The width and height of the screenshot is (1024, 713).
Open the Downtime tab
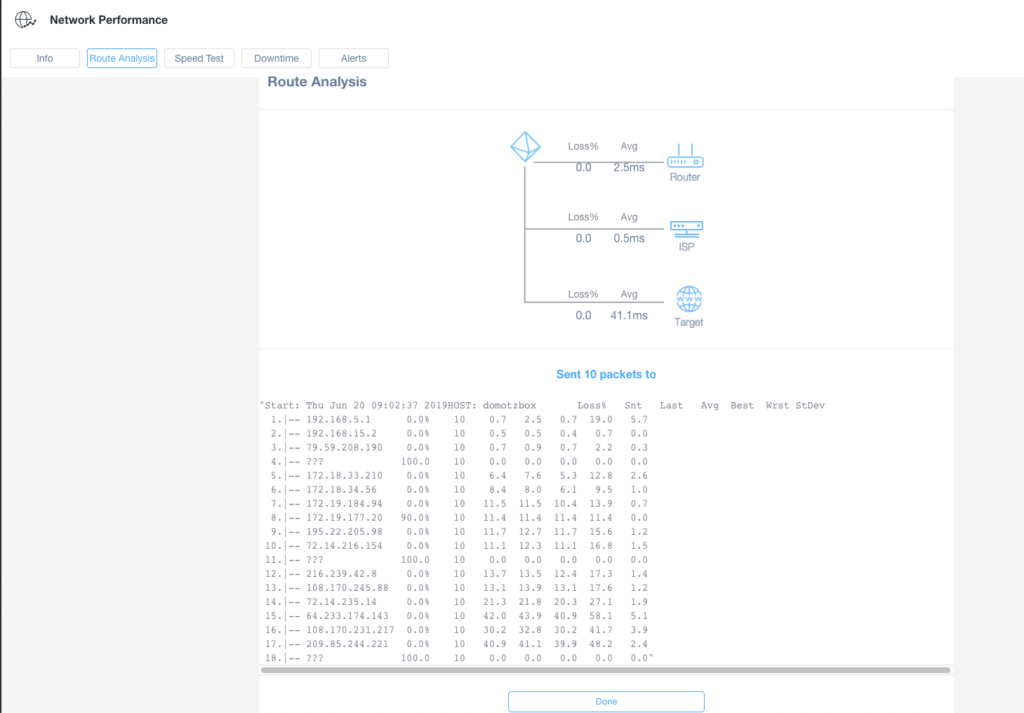(x=276, y=58)
